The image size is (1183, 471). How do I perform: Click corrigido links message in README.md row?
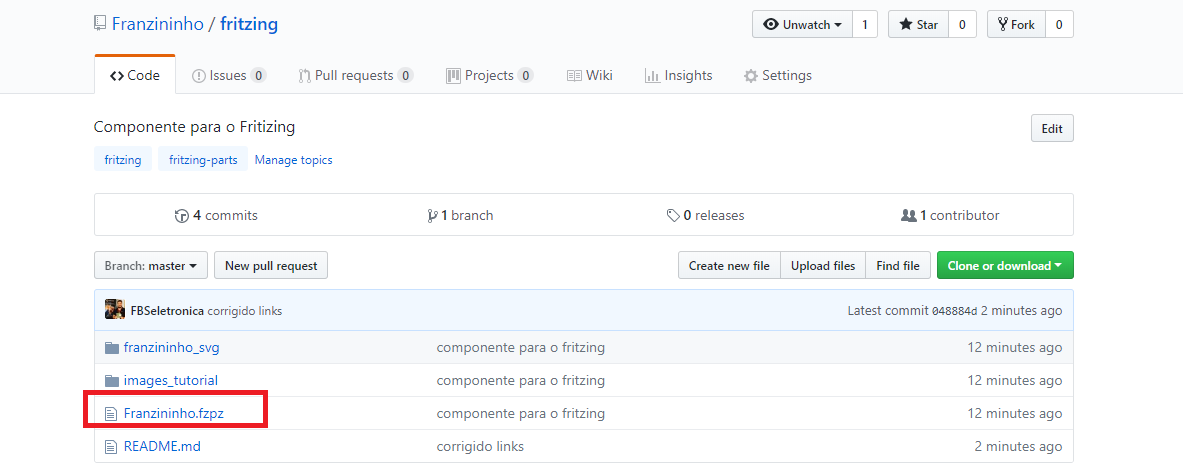coord(480,446)
